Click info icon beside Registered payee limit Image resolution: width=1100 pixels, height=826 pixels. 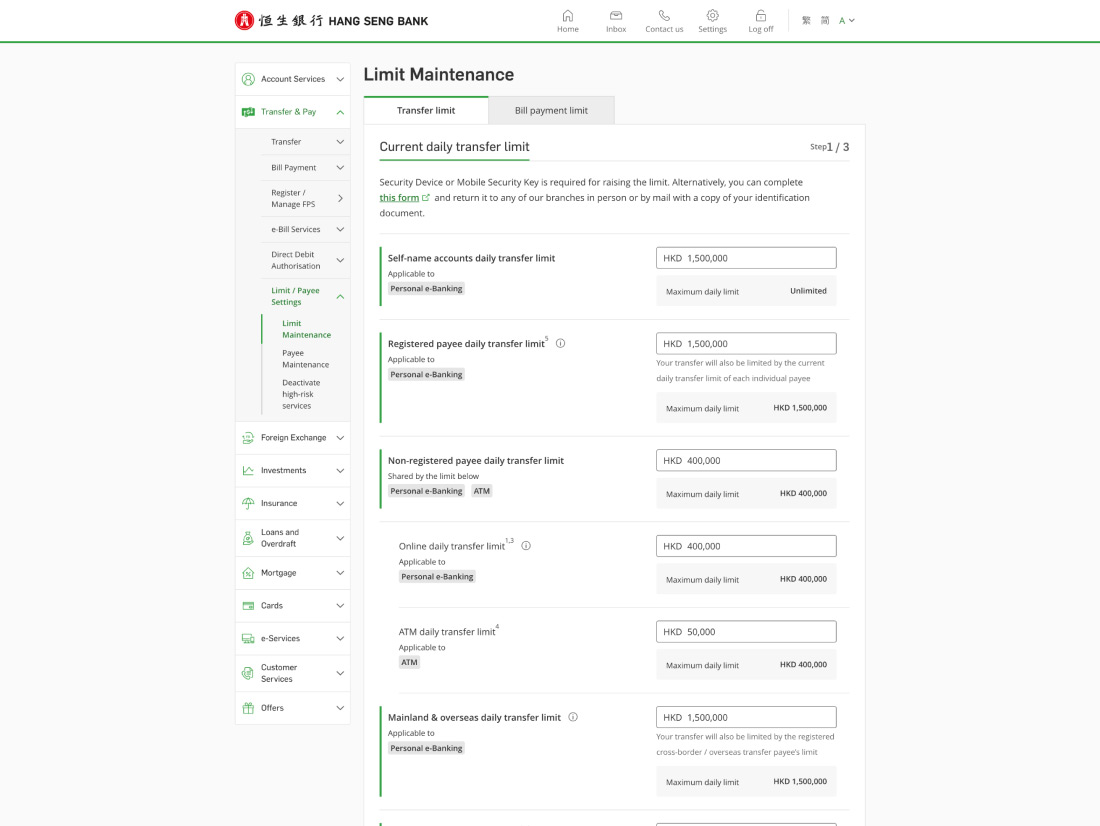click(x=560, y=343)
